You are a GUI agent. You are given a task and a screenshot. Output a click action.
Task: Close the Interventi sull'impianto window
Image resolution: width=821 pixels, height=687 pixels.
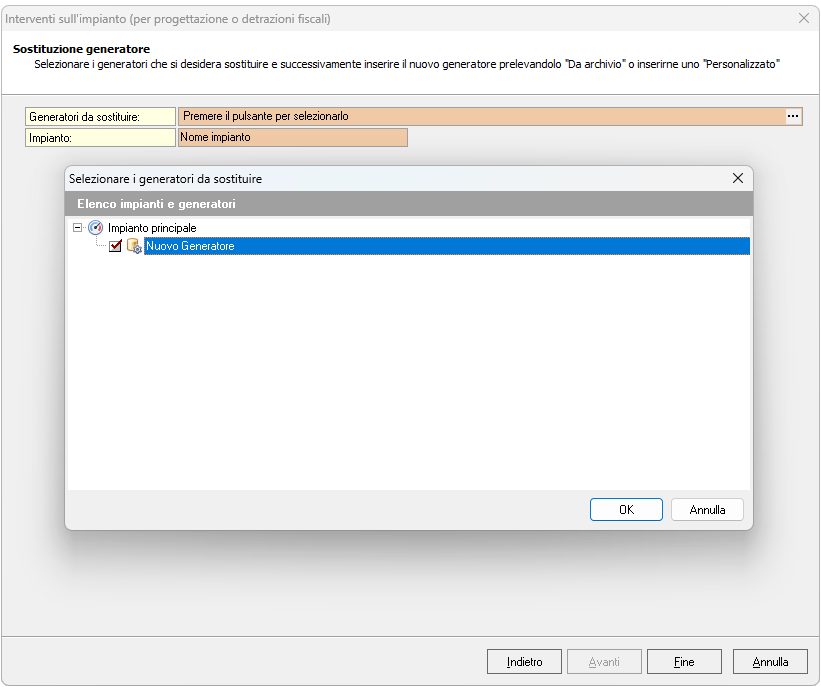point(803,18)
